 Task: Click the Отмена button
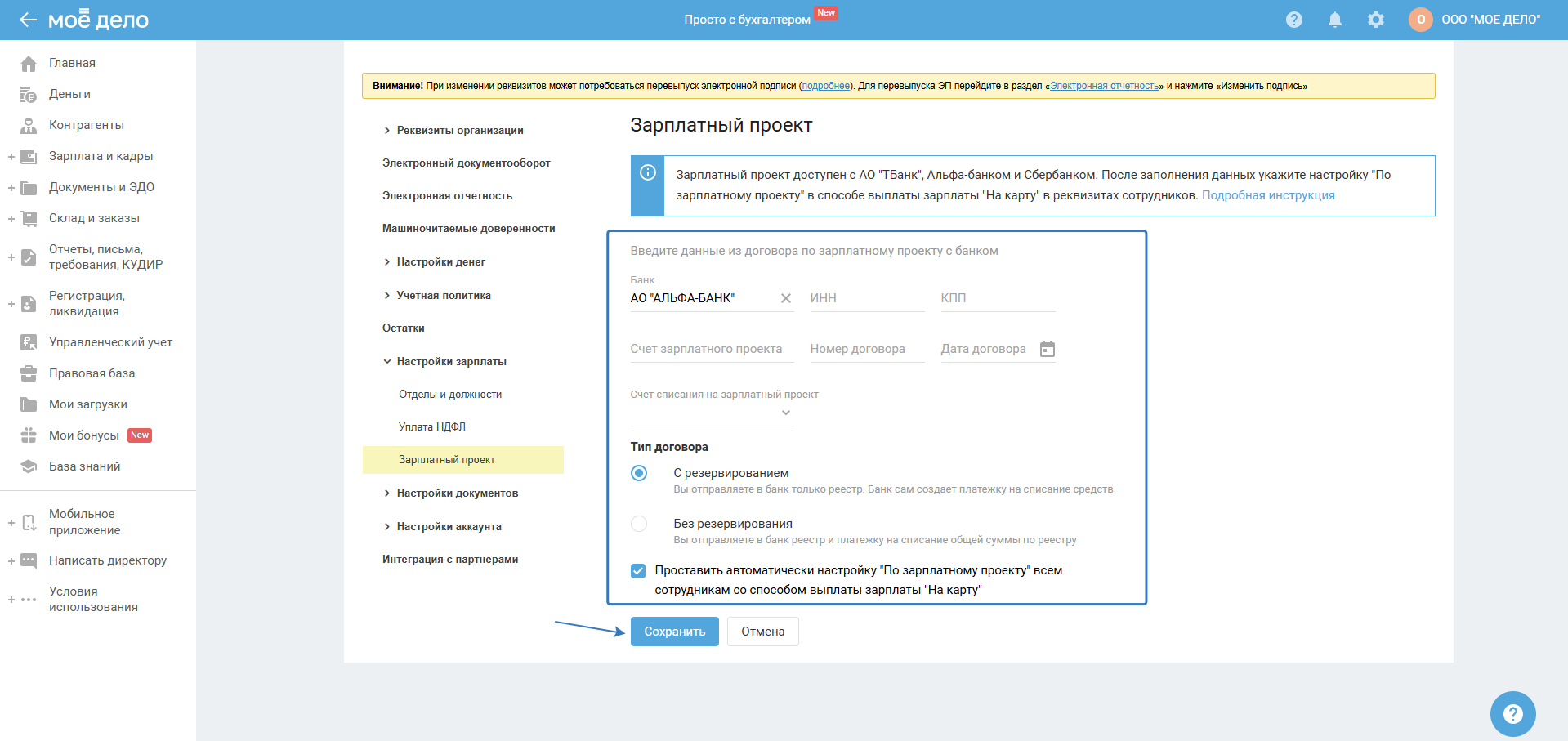coord(763,632)
